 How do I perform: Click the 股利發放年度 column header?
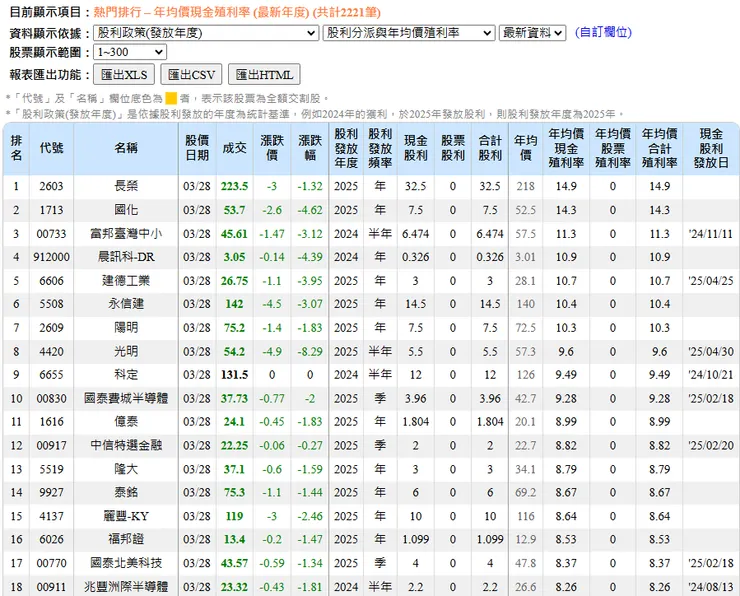pyautogui.click(x=346, y=148)
